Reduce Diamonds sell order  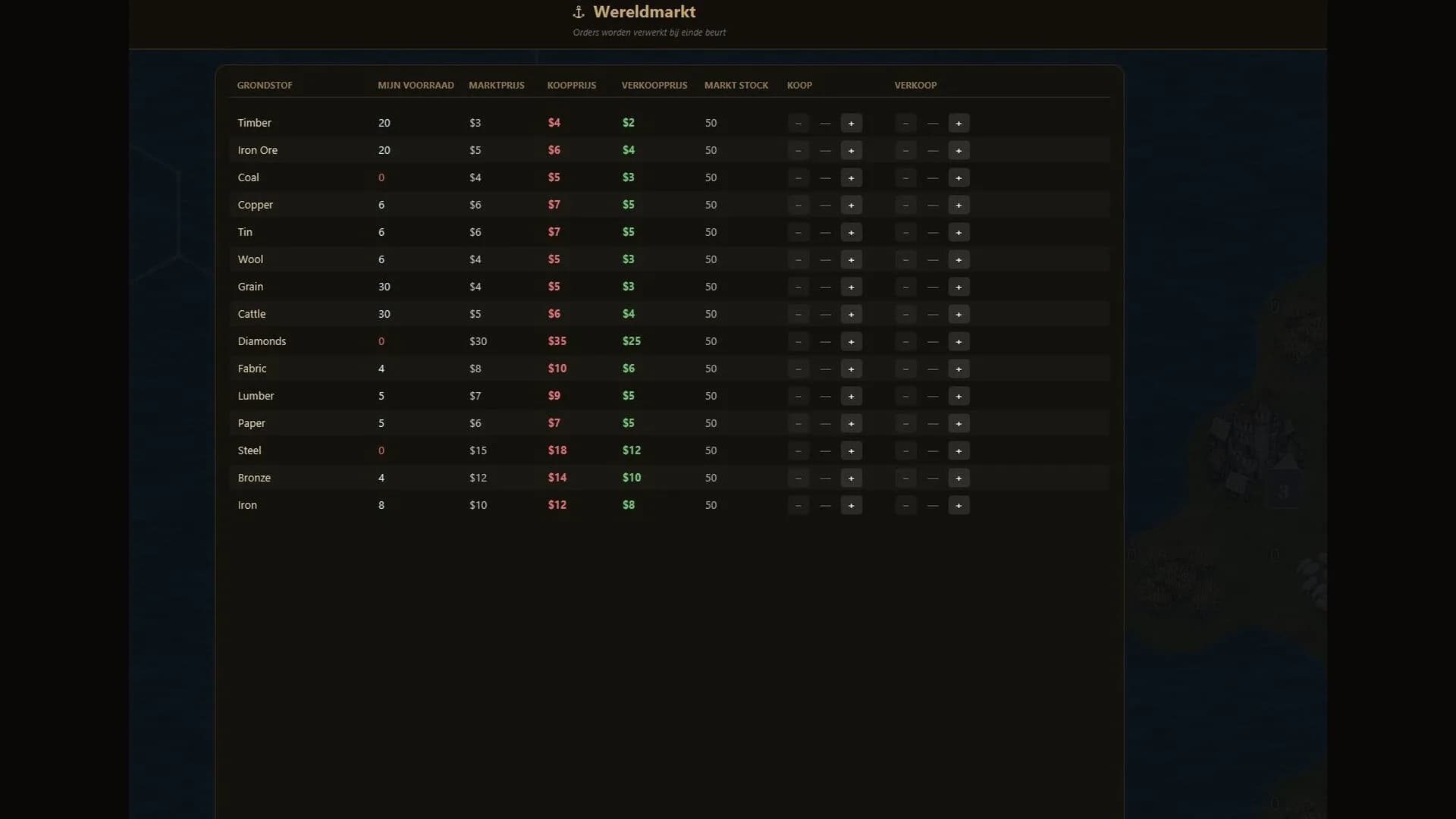905,341
